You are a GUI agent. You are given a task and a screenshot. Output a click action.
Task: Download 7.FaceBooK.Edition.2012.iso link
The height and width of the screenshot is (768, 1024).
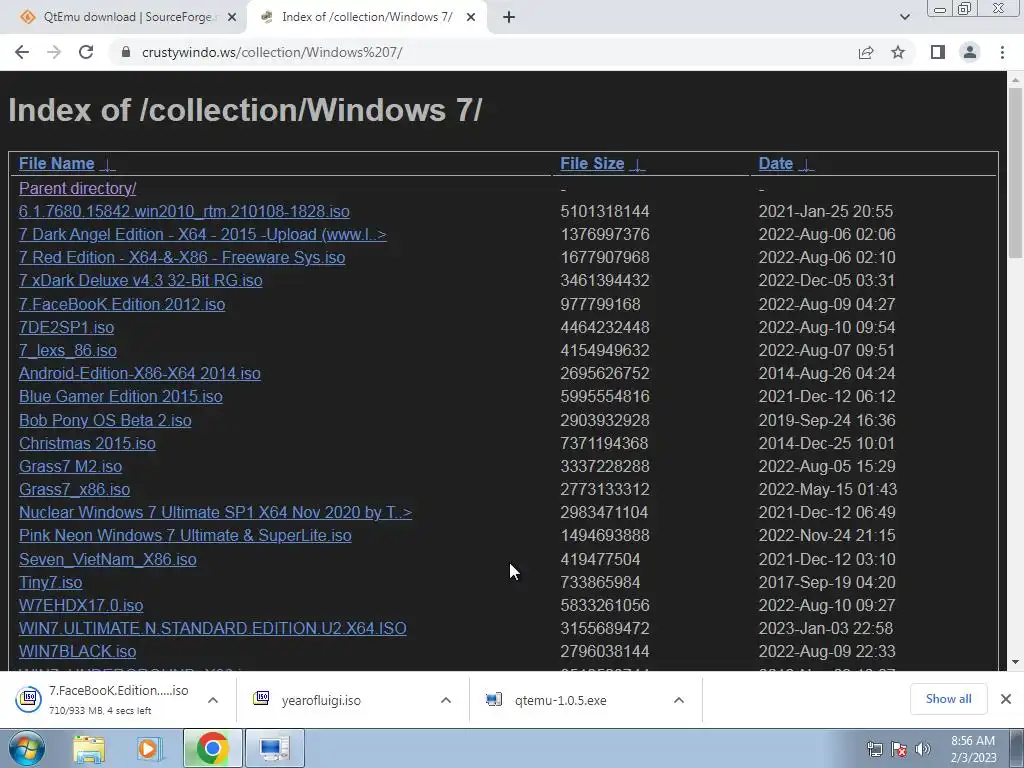pos(122,304)
